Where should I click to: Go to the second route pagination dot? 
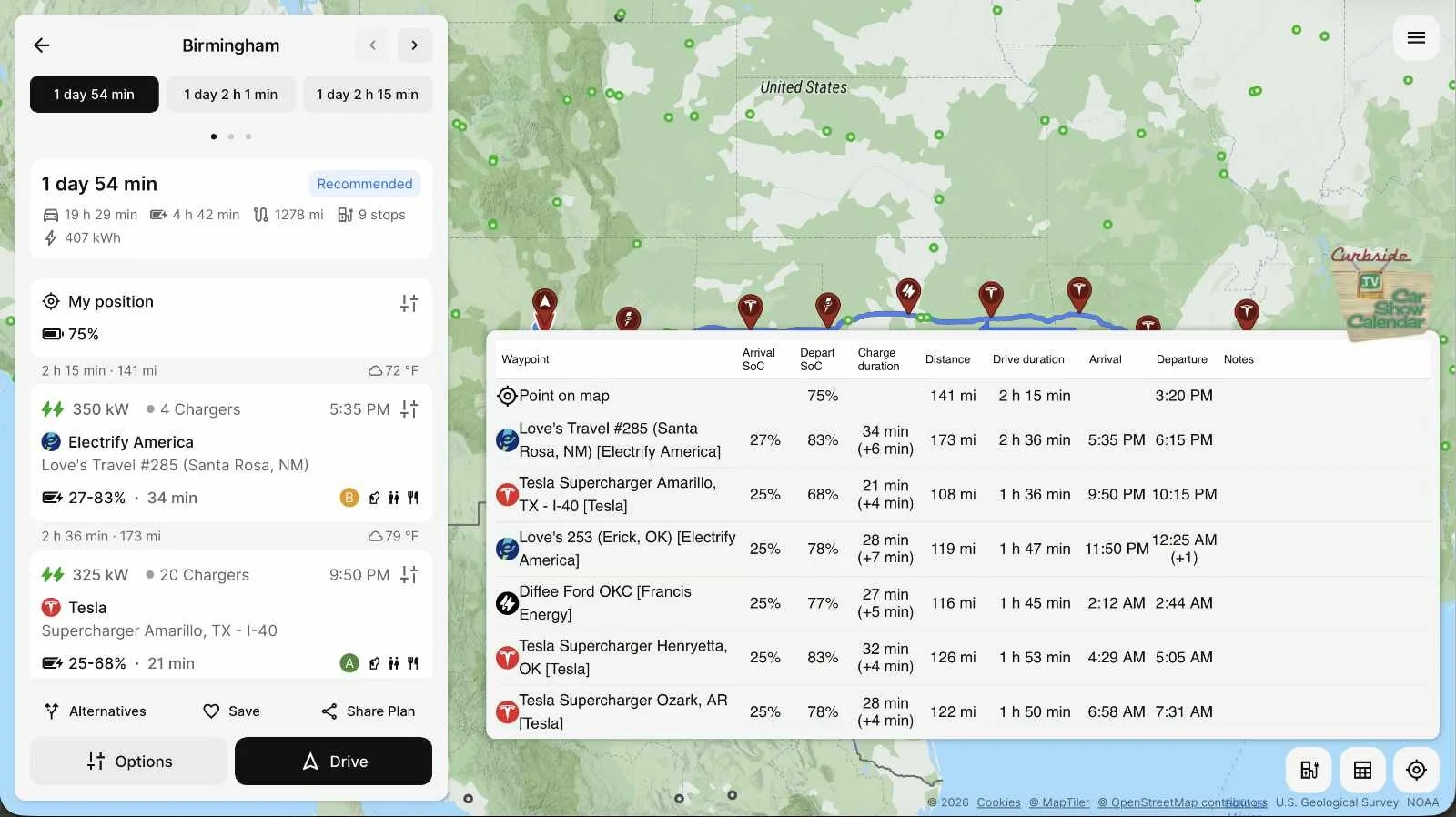click(231, 136)
